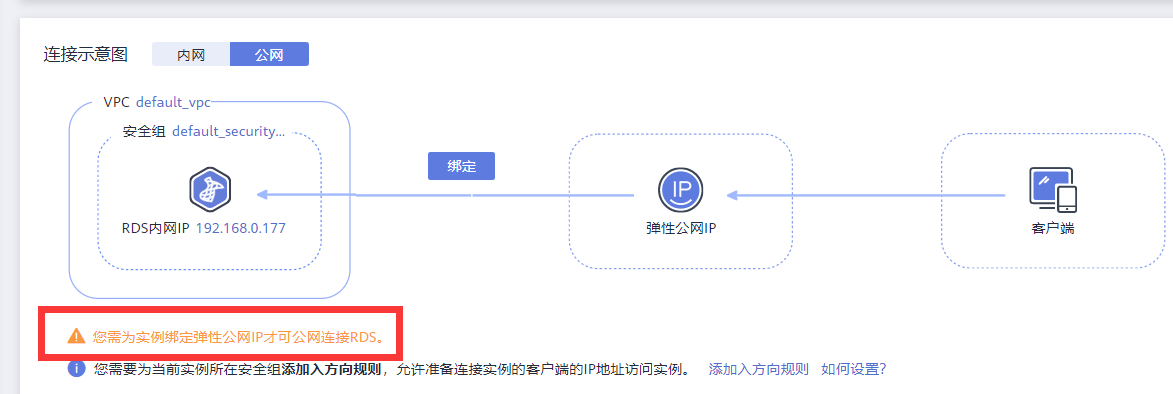Click the RDS内网IP label
Viewport: 1173px width, 394px height.
(156, 228)
